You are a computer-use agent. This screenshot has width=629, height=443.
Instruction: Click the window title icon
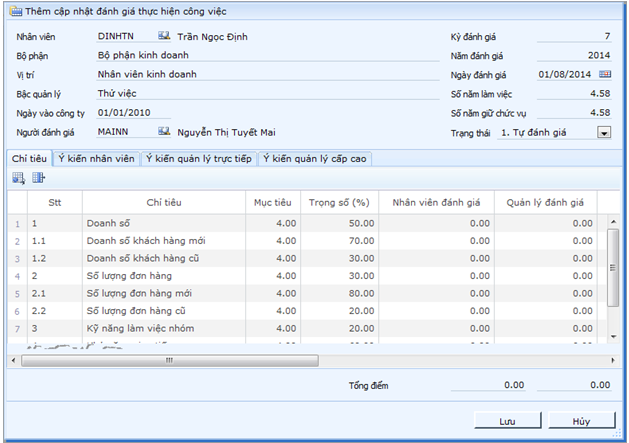click(13, 10)
